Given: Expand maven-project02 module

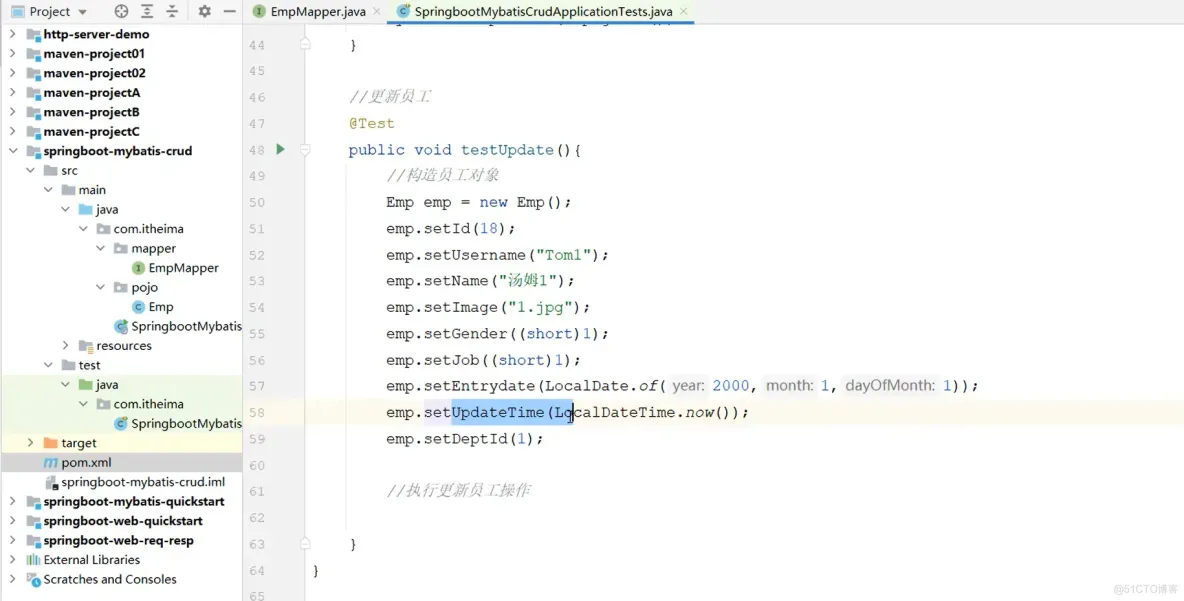Looking at the screenshot, I should (13, 73).
